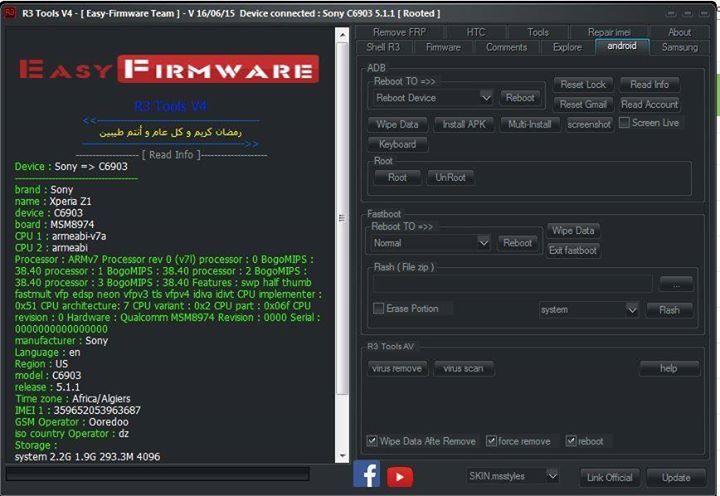This screenshot has height=496, width=720.
Task: Switch to the Tools tab
Action: point(538,32)
